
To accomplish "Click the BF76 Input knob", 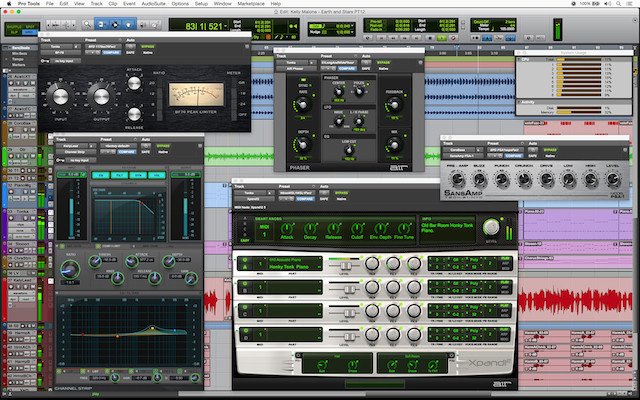I will (x=62, y=97).
